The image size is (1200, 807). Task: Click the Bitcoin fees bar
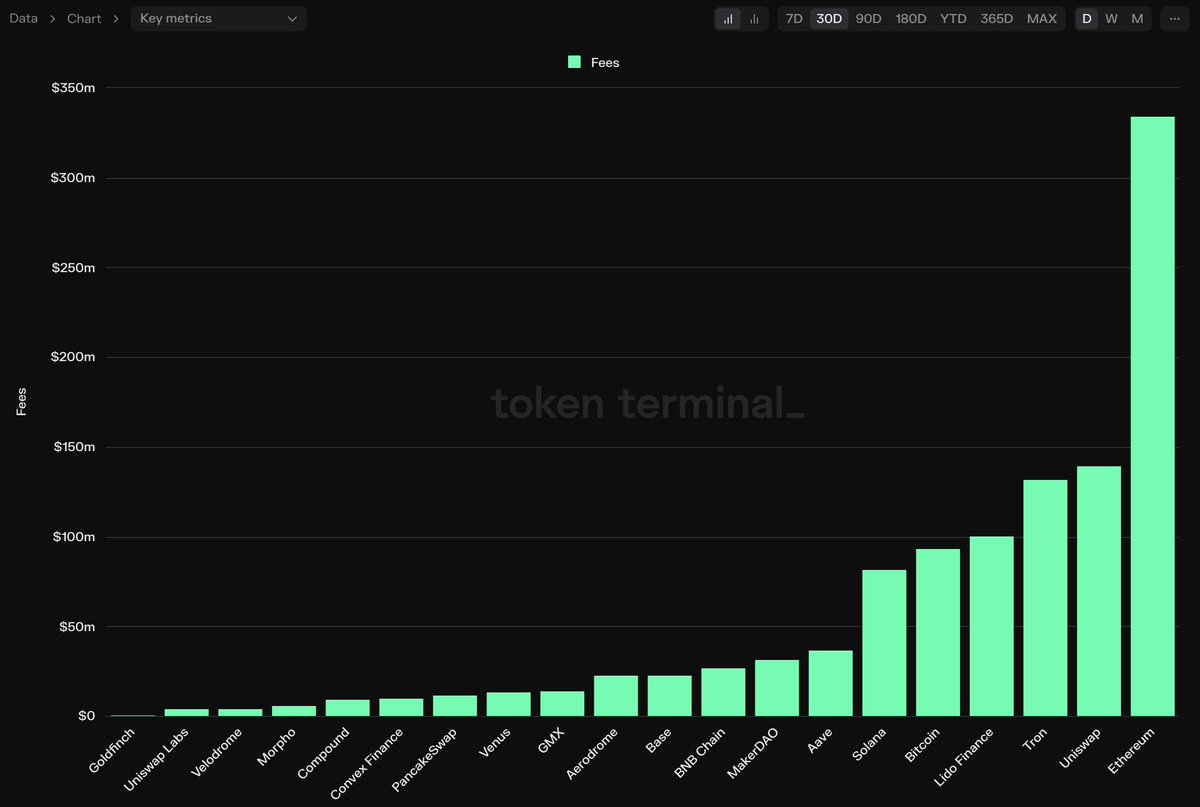[938, 630]
